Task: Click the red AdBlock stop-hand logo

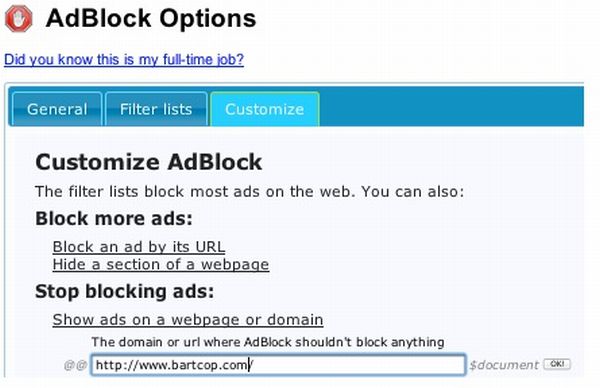Action: click(x=19, y=19)
